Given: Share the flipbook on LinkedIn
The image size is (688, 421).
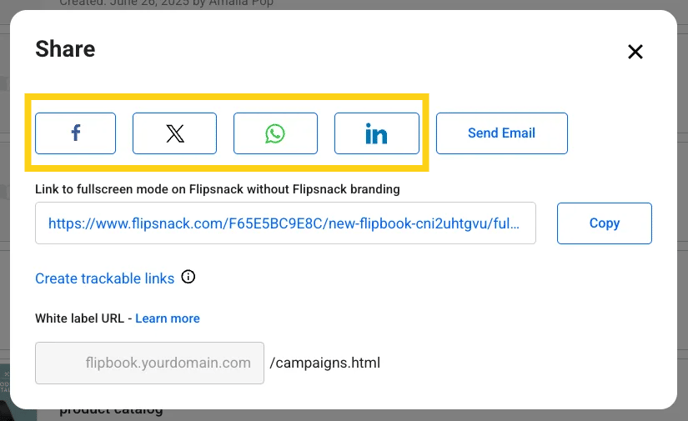Looking at the screenshot, I should pos(376,133).
